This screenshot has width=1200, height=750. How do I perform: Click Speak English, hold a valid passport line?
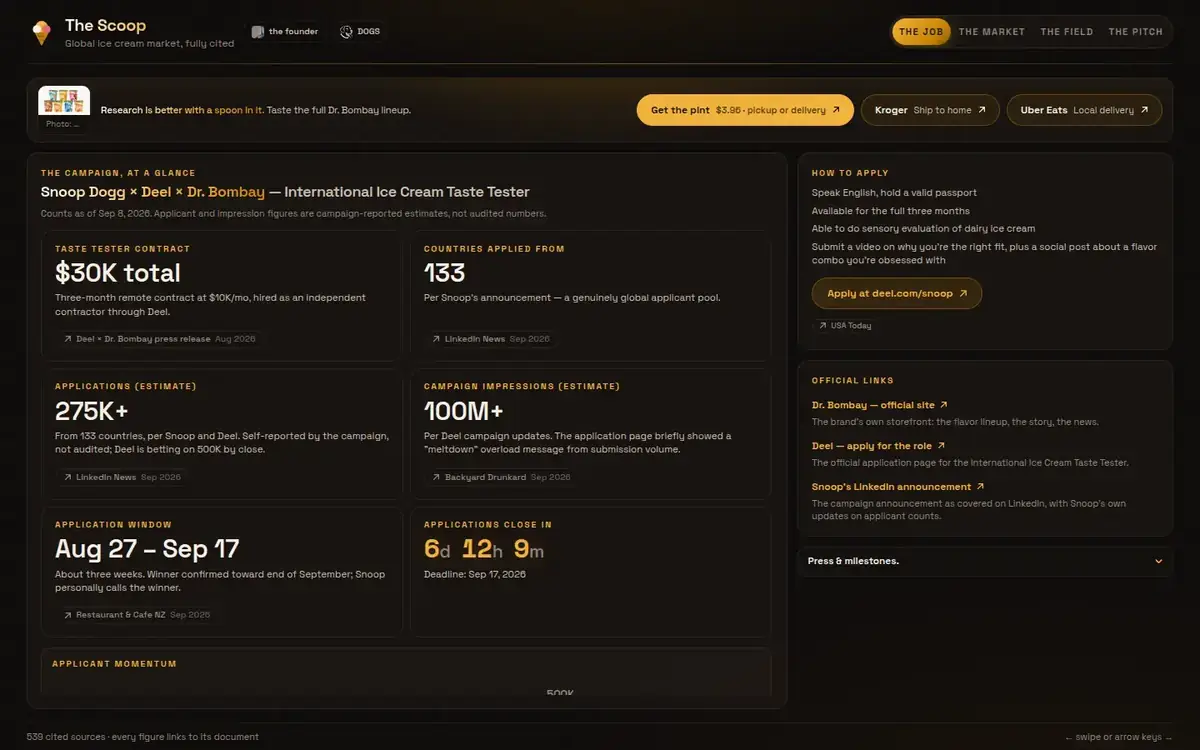coord(894,193)
